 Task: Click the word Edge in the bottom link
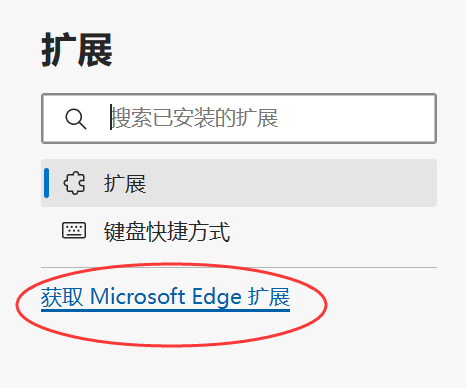tap(217, 297)
